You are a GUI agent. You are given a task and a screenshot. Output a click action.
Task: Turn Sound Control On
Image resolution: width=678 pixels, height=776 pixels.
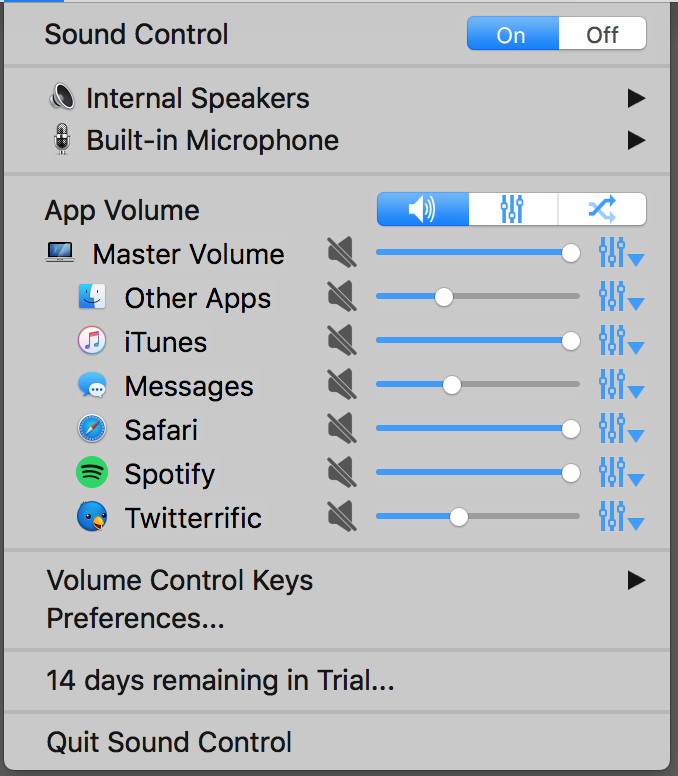click(513, 34)
